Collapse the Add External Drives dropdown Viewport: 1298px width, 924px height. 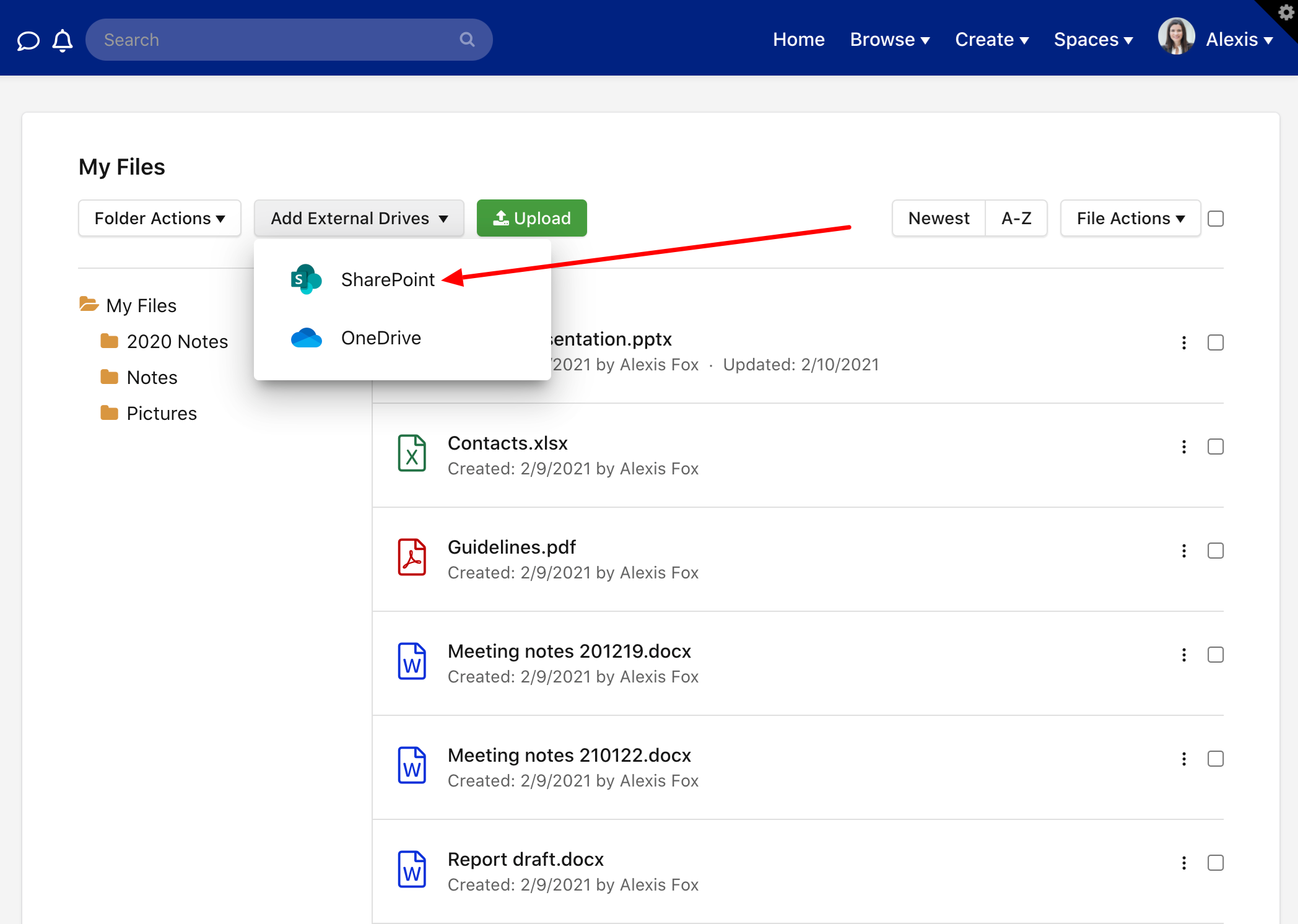(359, 218)
